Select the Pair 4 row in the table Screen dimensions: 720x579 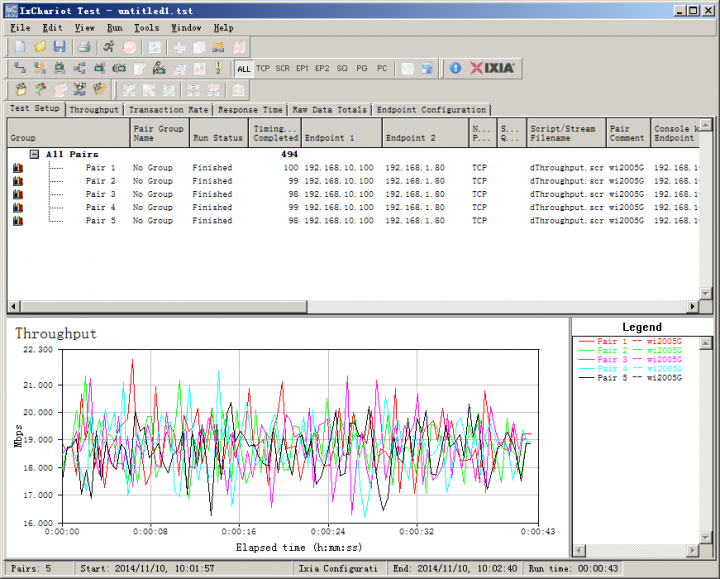354,208
